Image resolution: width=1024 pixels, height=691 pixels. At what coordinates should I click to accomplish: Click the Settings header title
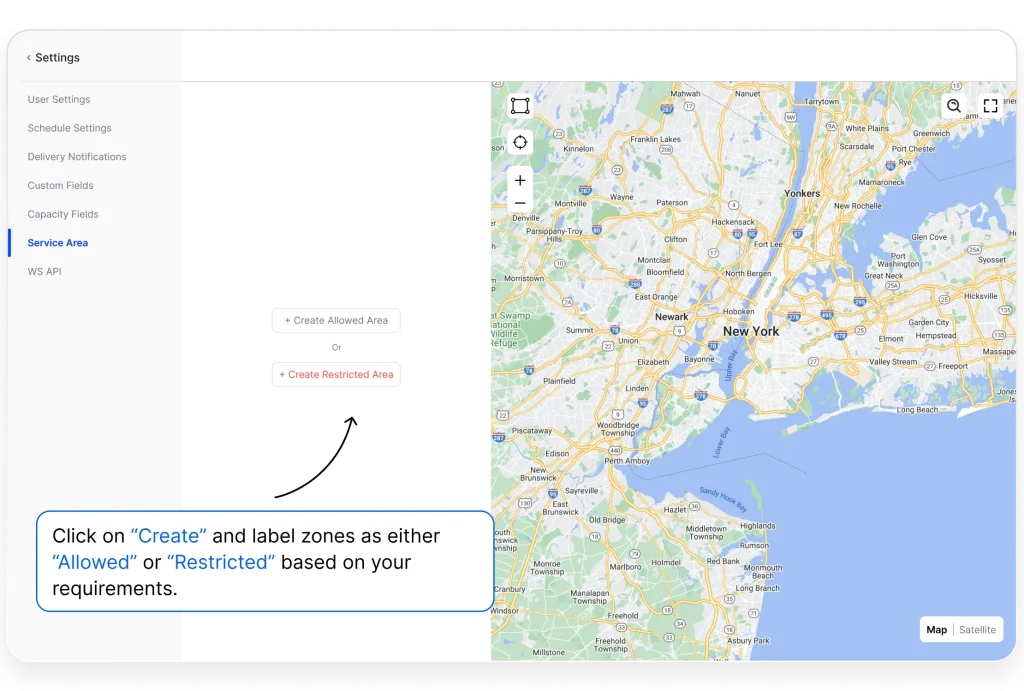pyautogui.click(x=57, y=57)
